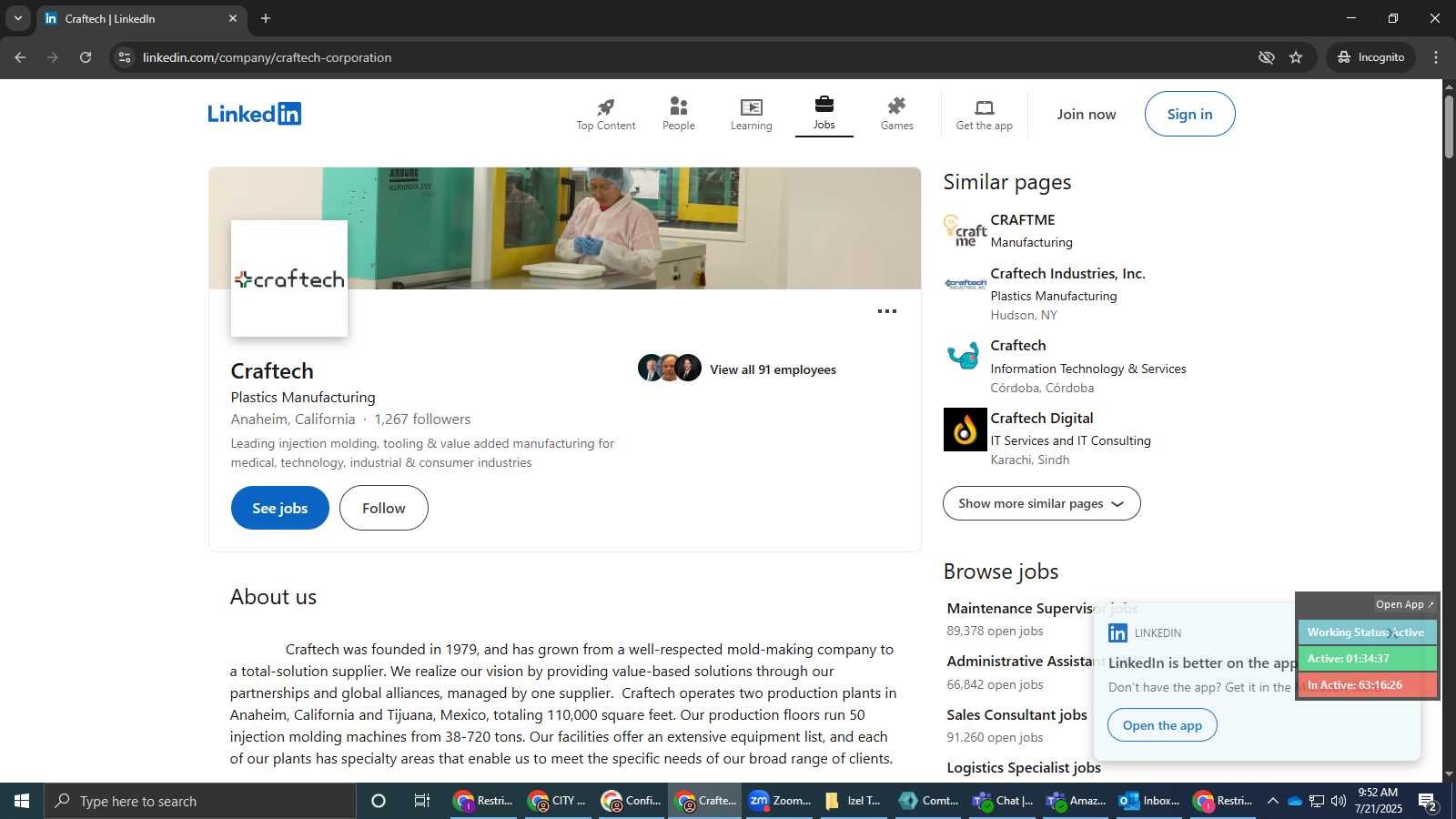Click the Craftech IT octopus logo

[x=965, y=356]
